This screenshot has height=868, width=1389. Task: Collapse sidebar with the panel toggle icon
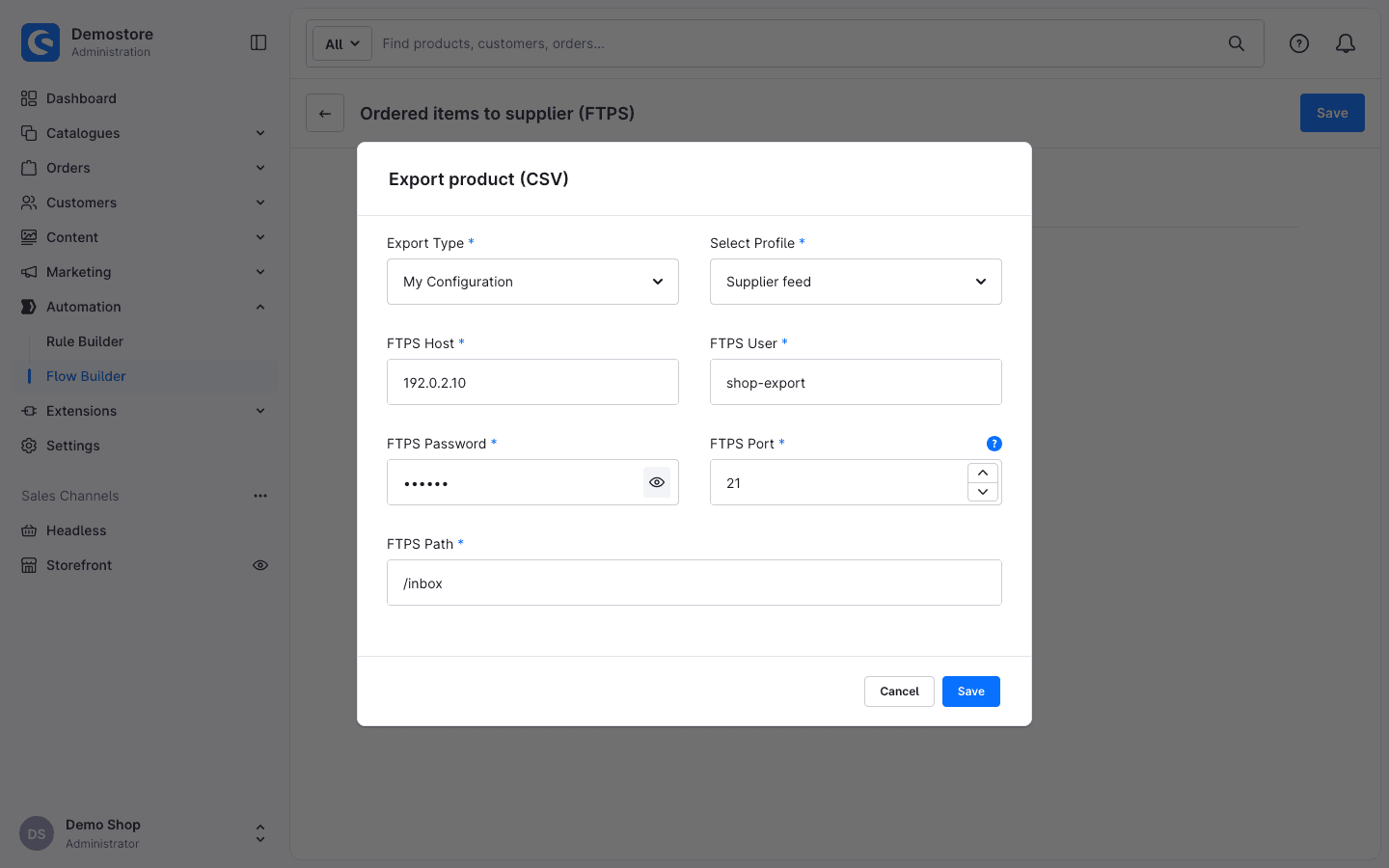(x=259, y=42)
